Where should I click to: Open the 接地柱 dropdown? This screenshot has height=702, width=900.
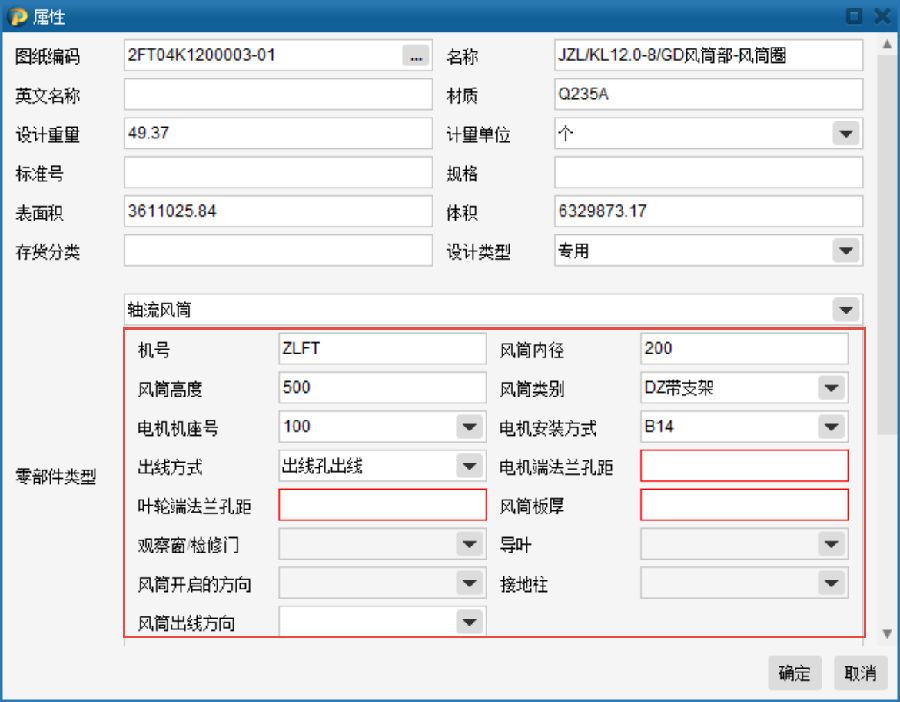831,583
